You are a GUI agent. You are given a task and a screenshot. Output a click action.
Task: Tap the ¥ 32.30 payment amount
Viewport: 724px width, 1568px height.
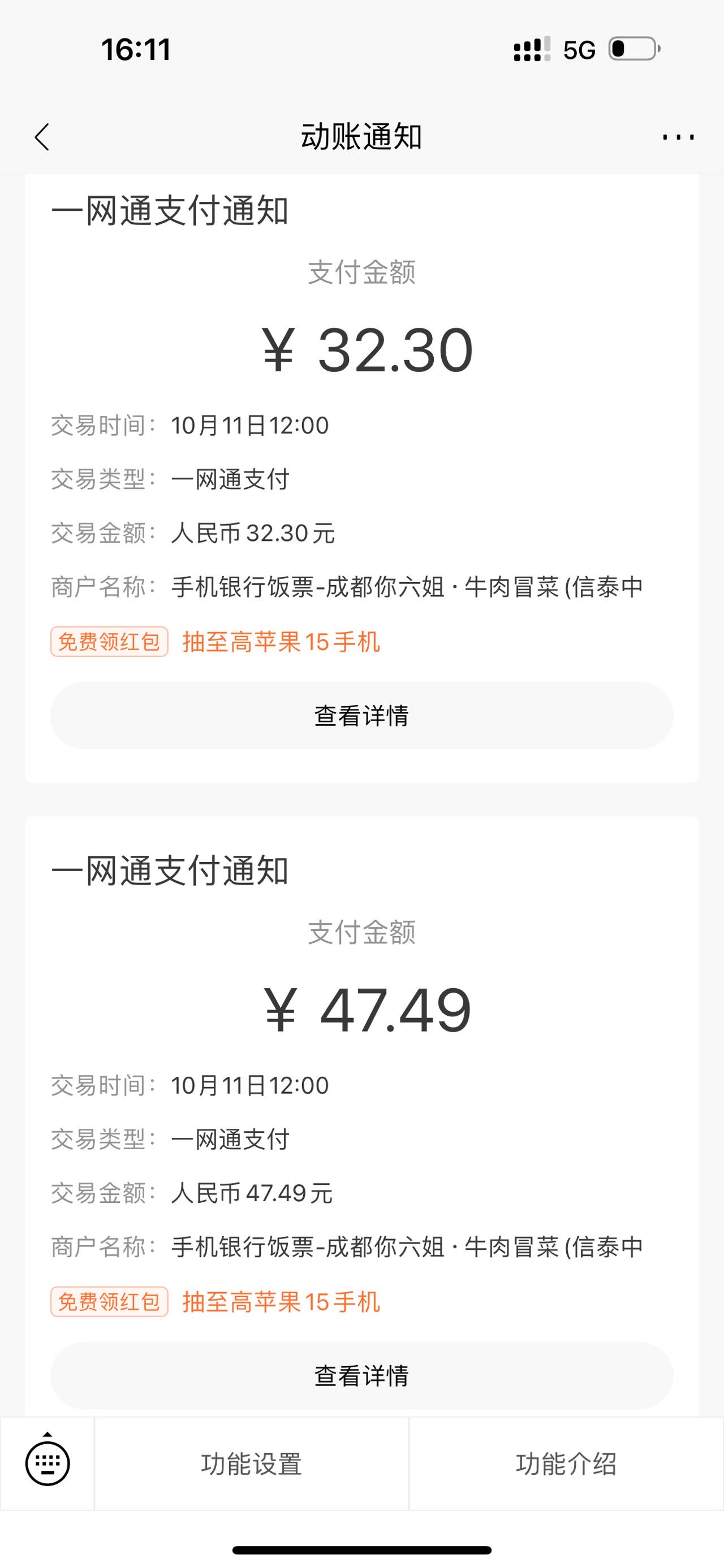coord(368,350)
